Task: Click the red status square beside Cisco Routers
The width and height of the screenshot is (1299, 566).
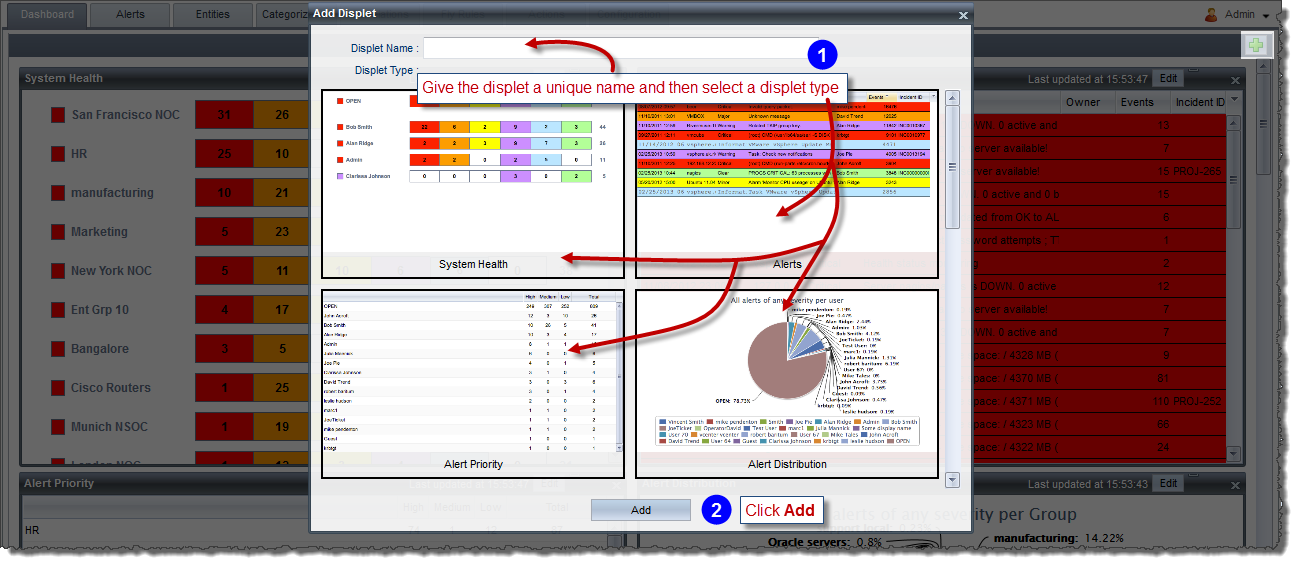Action: point(58,388)
